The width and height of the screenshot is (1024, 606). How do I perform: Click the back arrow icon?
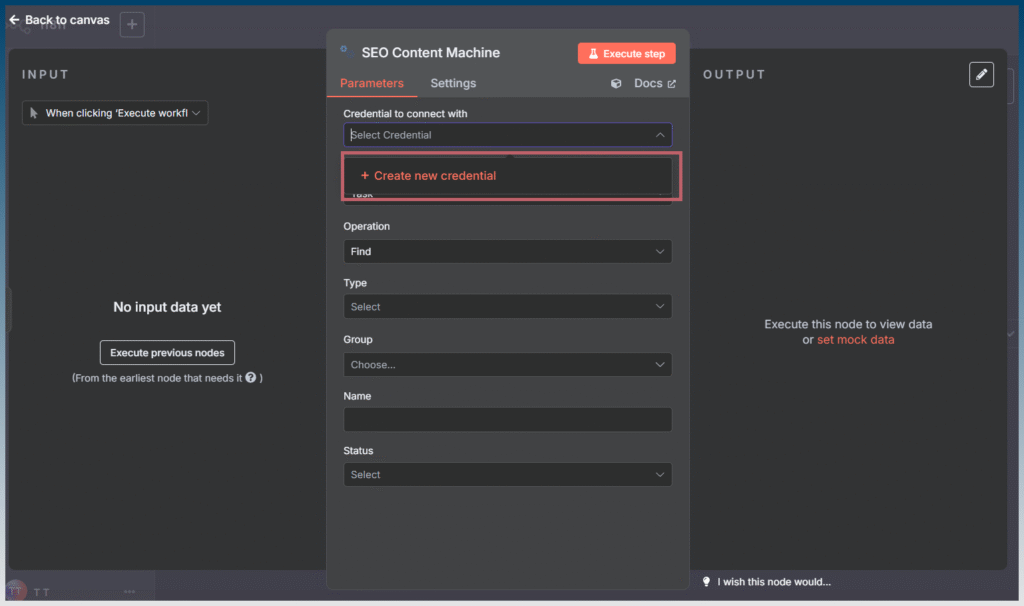click(x=14, y=20)
